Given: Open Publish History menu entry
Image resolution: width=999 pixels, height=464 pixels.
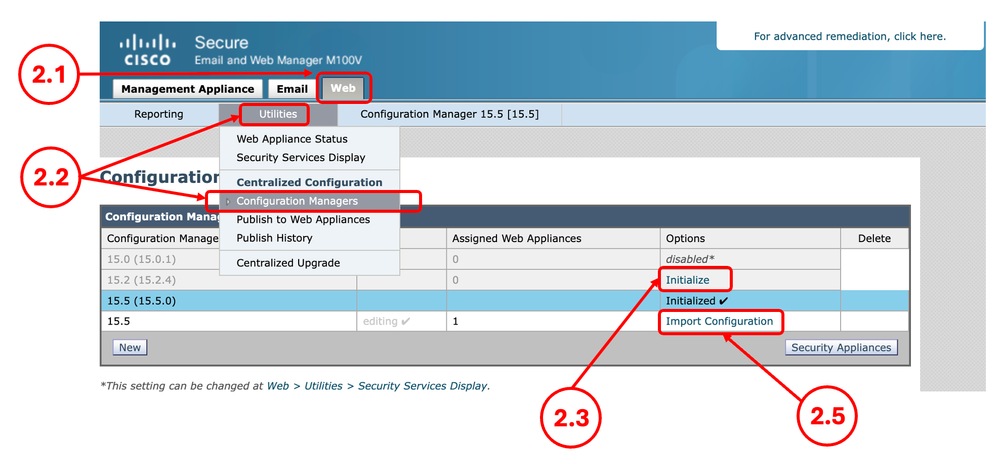Looking at the screenshot, I should [275, 238].
